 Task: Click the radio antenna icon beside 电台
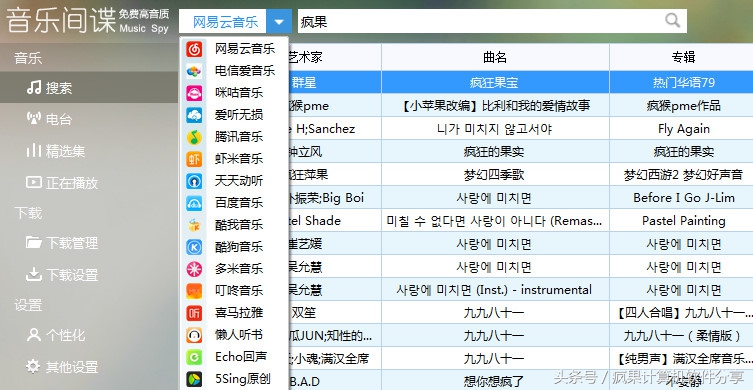pyautogui.click(x=34, y=118)
